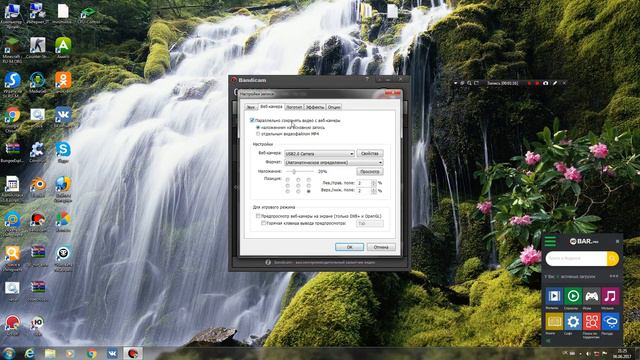Switch to the Options tab
The width and height of the screenshot is (640, 360).
pos(334,107)
